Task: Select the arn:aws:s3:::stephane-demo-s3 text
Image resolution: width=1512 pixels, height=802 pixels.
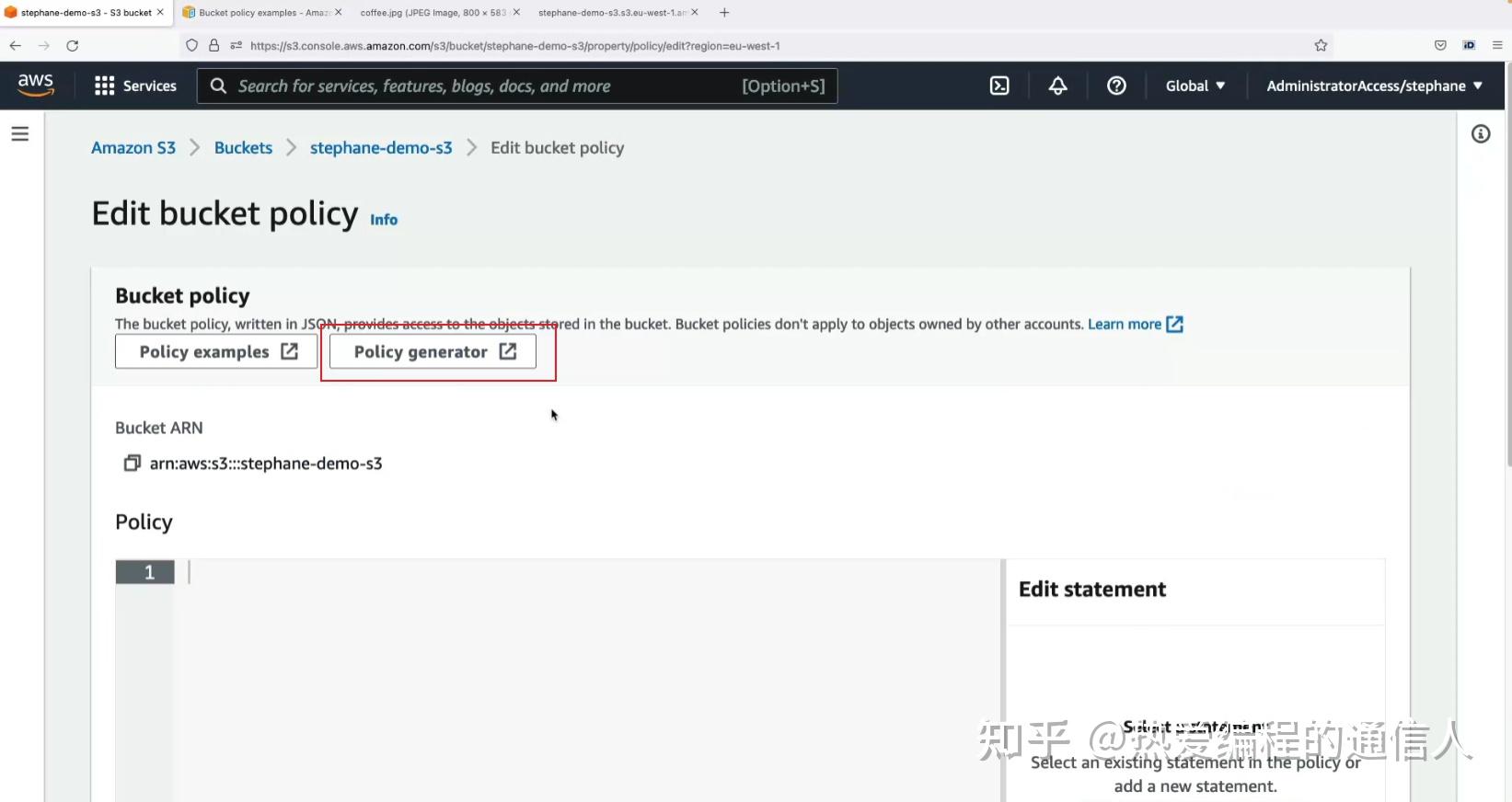Action: [266, 464]
